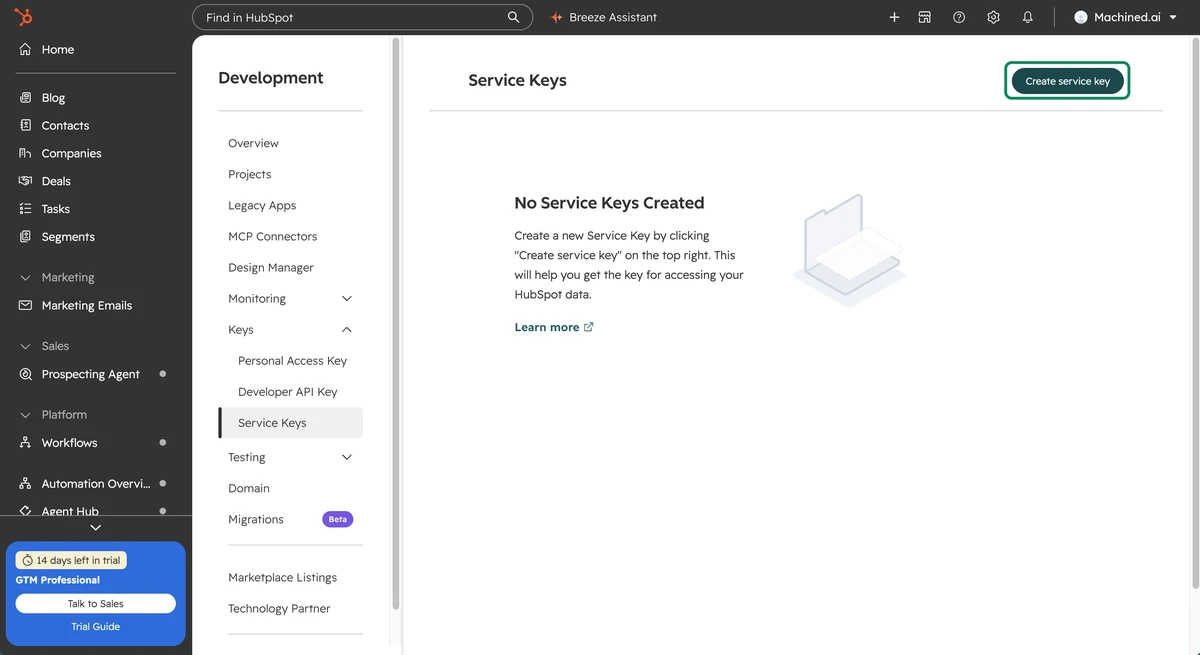Screen dimensions: 1200x655
Task: Click the Find in HubSpot search field
Action: point(361,17)
